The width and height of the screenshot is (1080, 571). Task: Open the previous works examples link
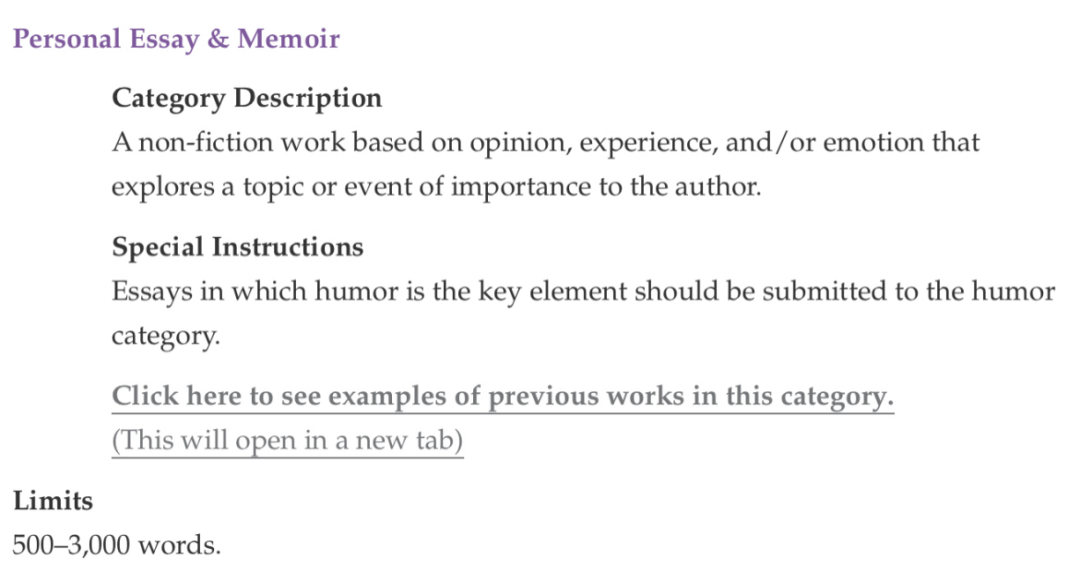tap(503, 396)
